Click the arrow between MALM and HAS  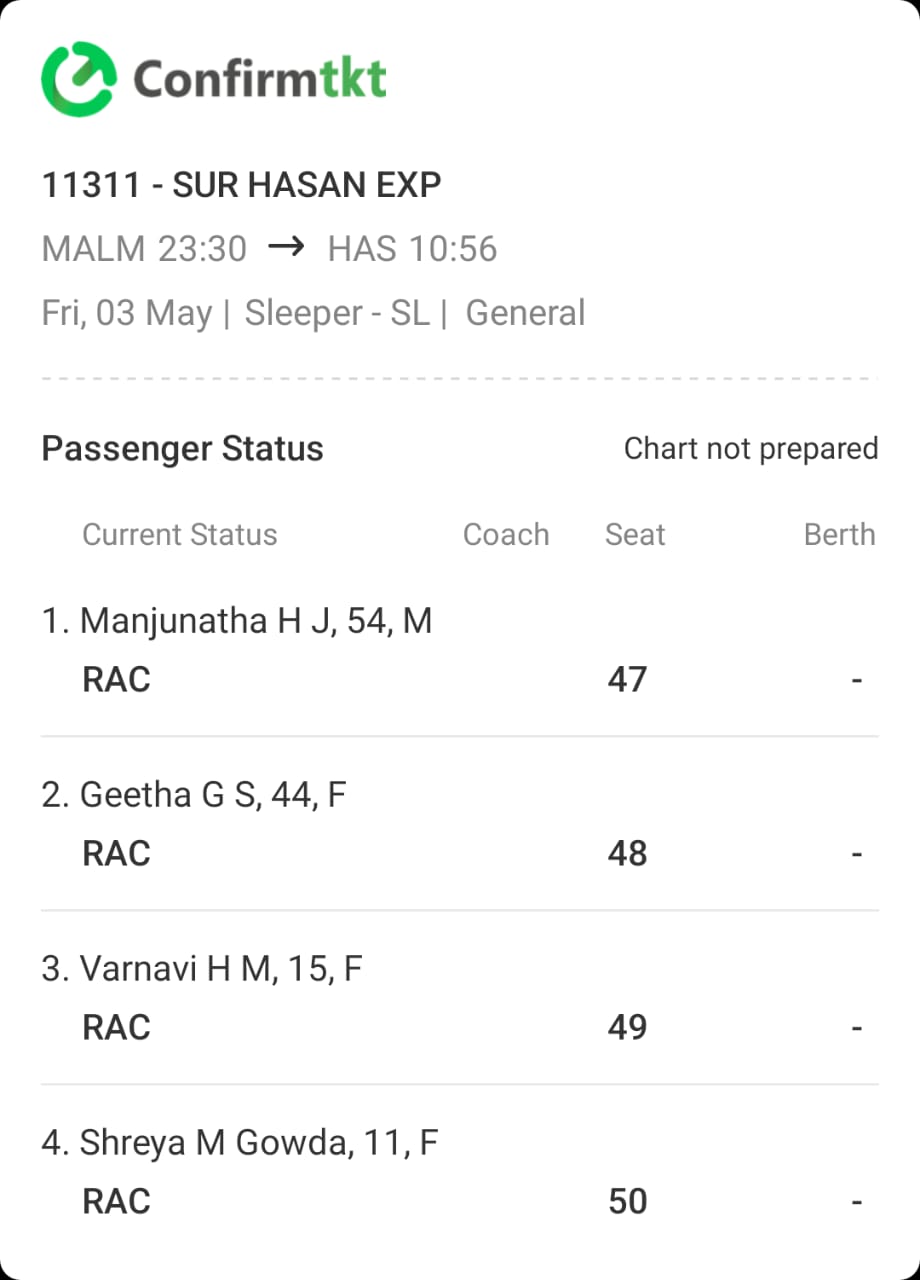coord(286,247)
